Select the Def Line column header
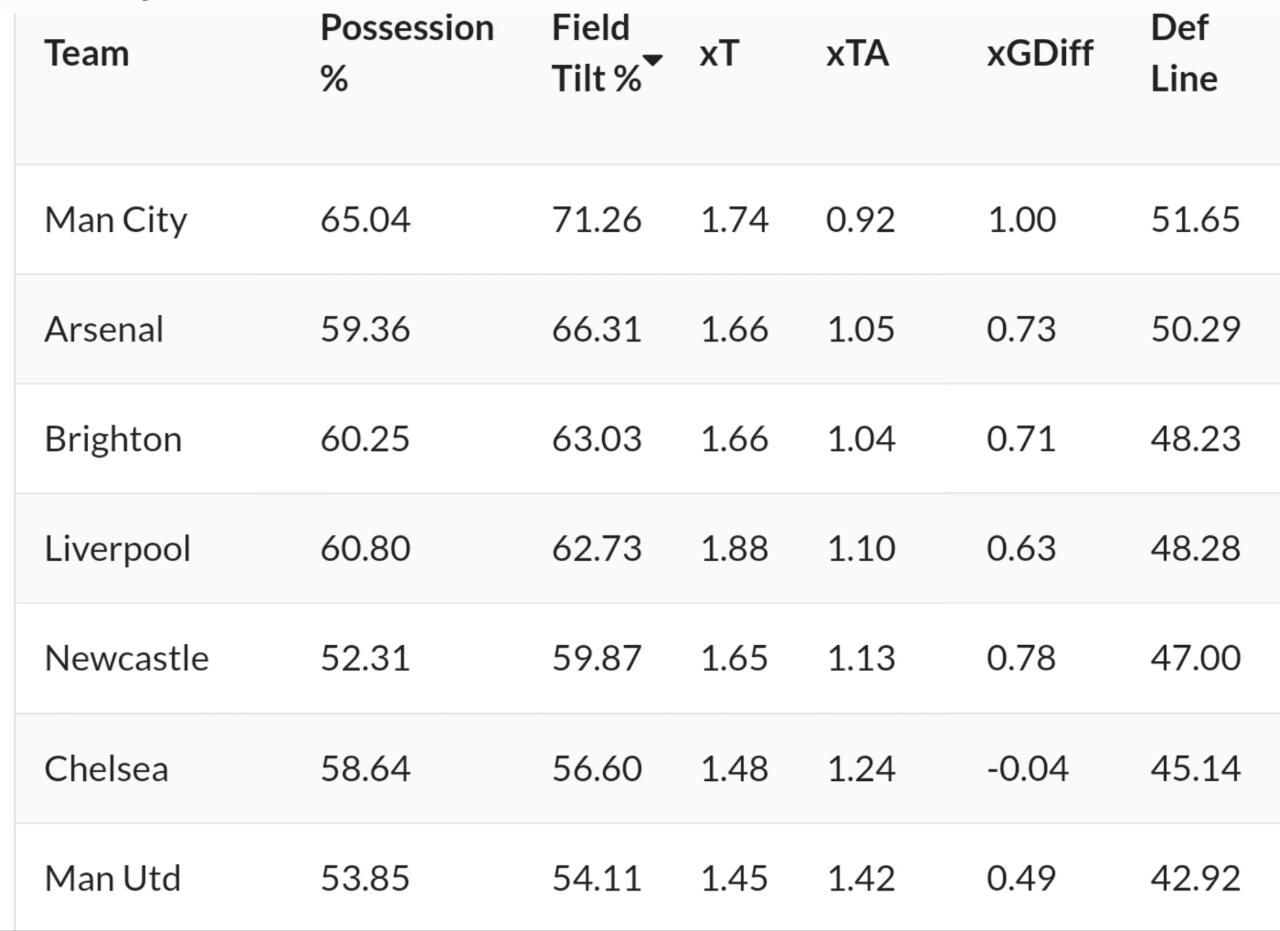The width and height of the screenshot is (1280, 931). [x=1183, y=53]
